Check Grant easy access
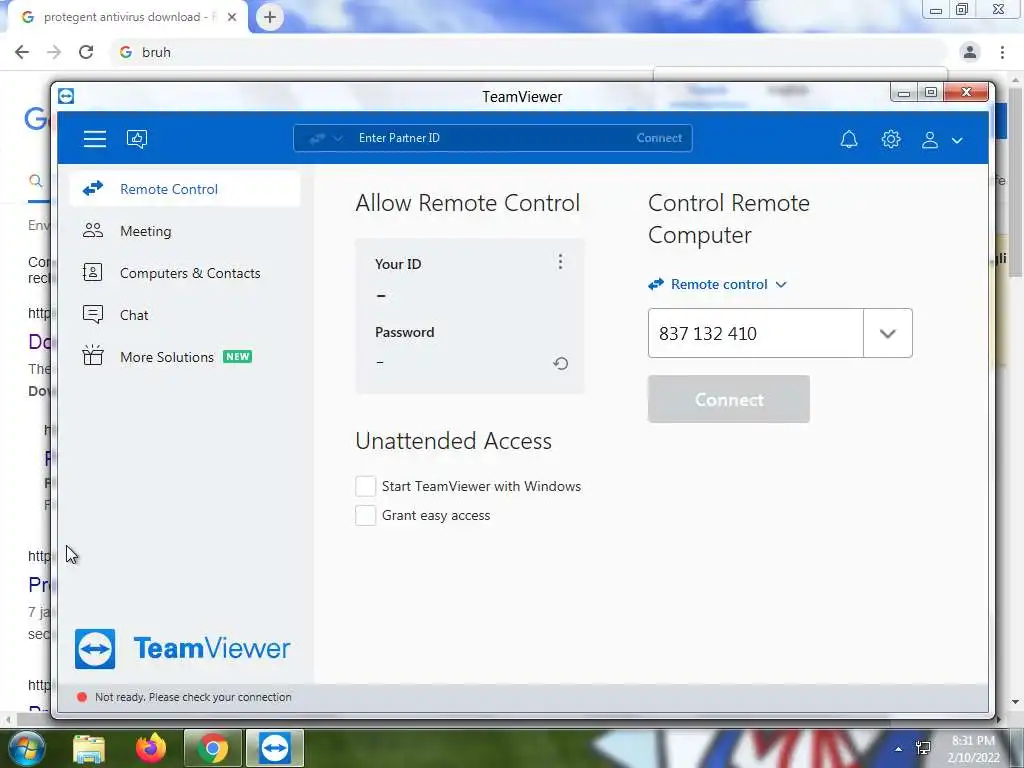Screen dimensions: 1024x768 366,515
